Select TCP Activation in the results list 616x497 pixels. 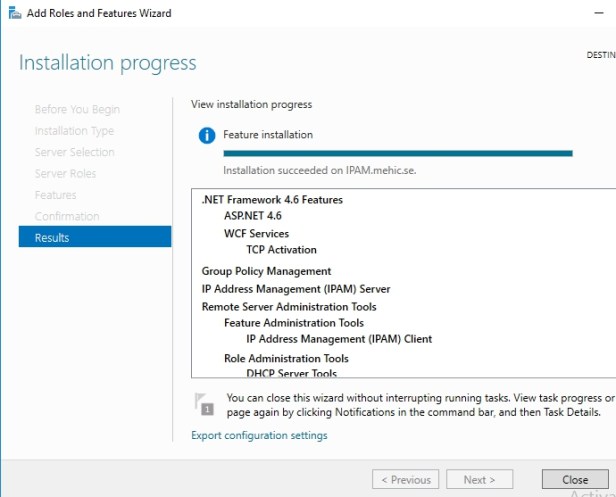[281, 250]
